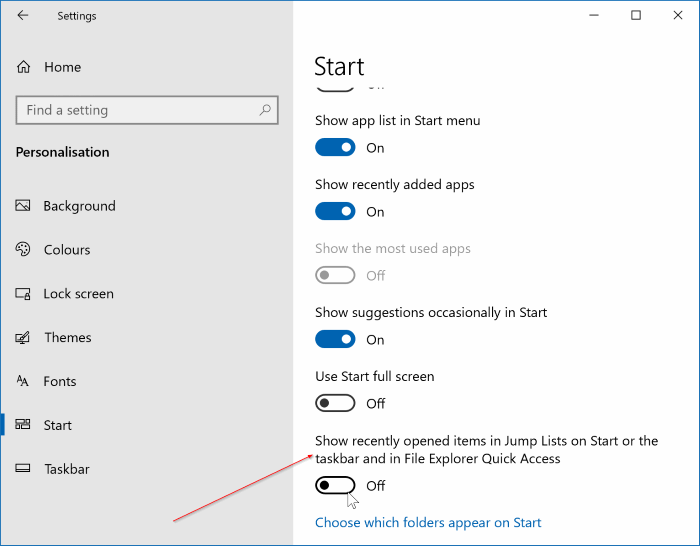Open Home via the house icon
The image size is (700, 546).
click(24, 67)
